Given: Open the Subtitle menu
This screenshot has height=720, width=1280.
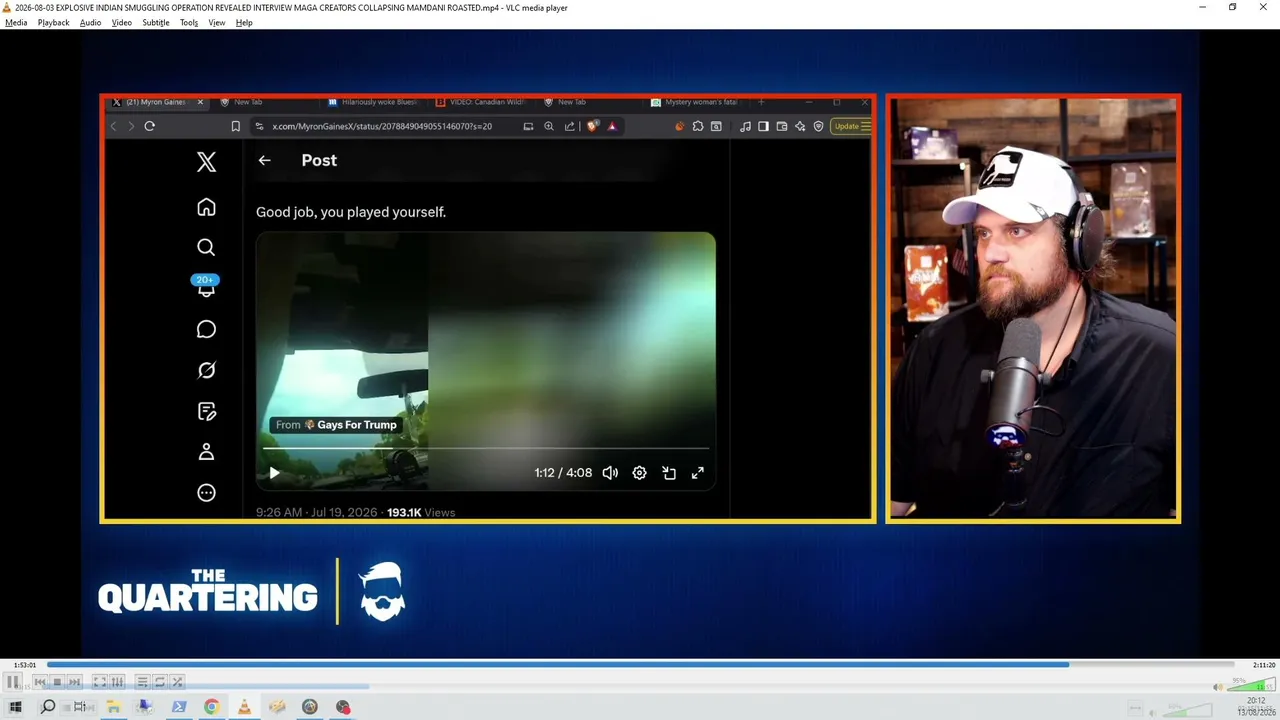Looking at the screenshot, I should (156, 23).
